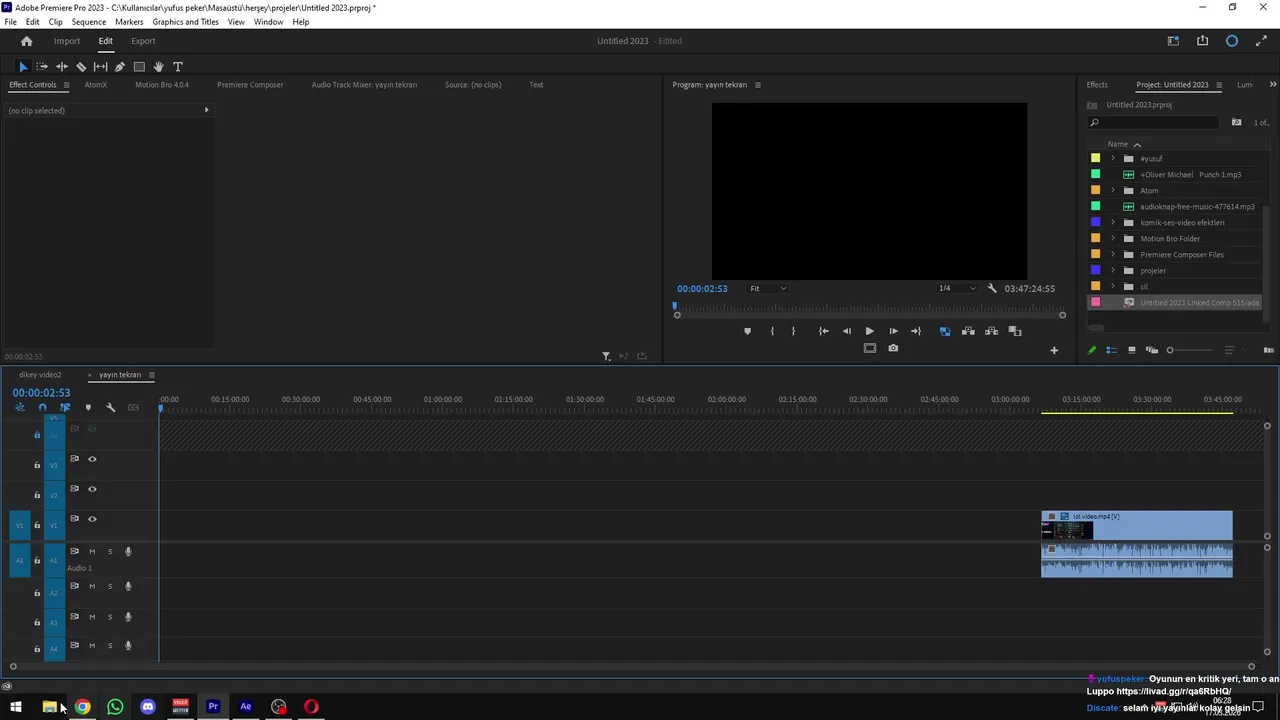Expand the komik-ses-video efektleri bin
This screenshot has height=720, width=1280.
click(1113, 223)
